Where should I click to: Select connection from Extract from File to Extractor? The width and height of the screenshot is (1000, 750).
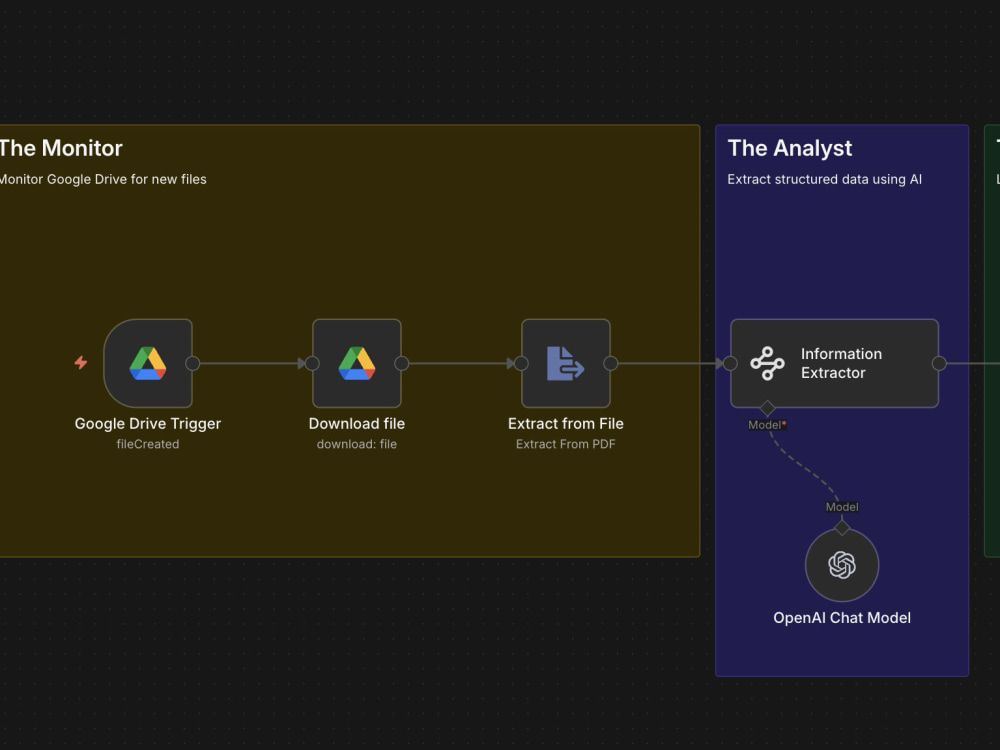click(667, 364)
